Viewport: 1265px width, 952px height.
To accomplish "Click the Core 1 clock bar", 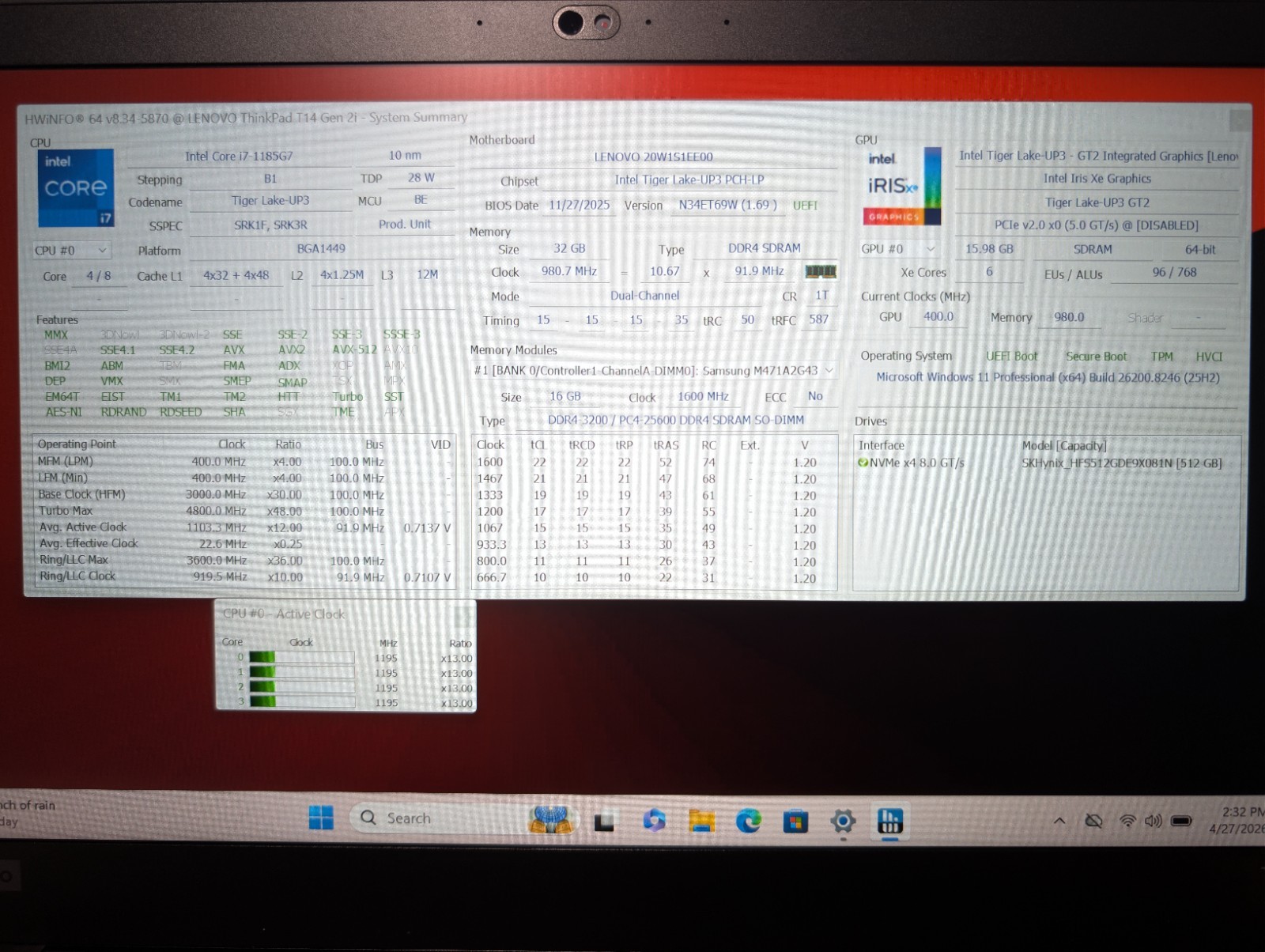I will point(301,672).
